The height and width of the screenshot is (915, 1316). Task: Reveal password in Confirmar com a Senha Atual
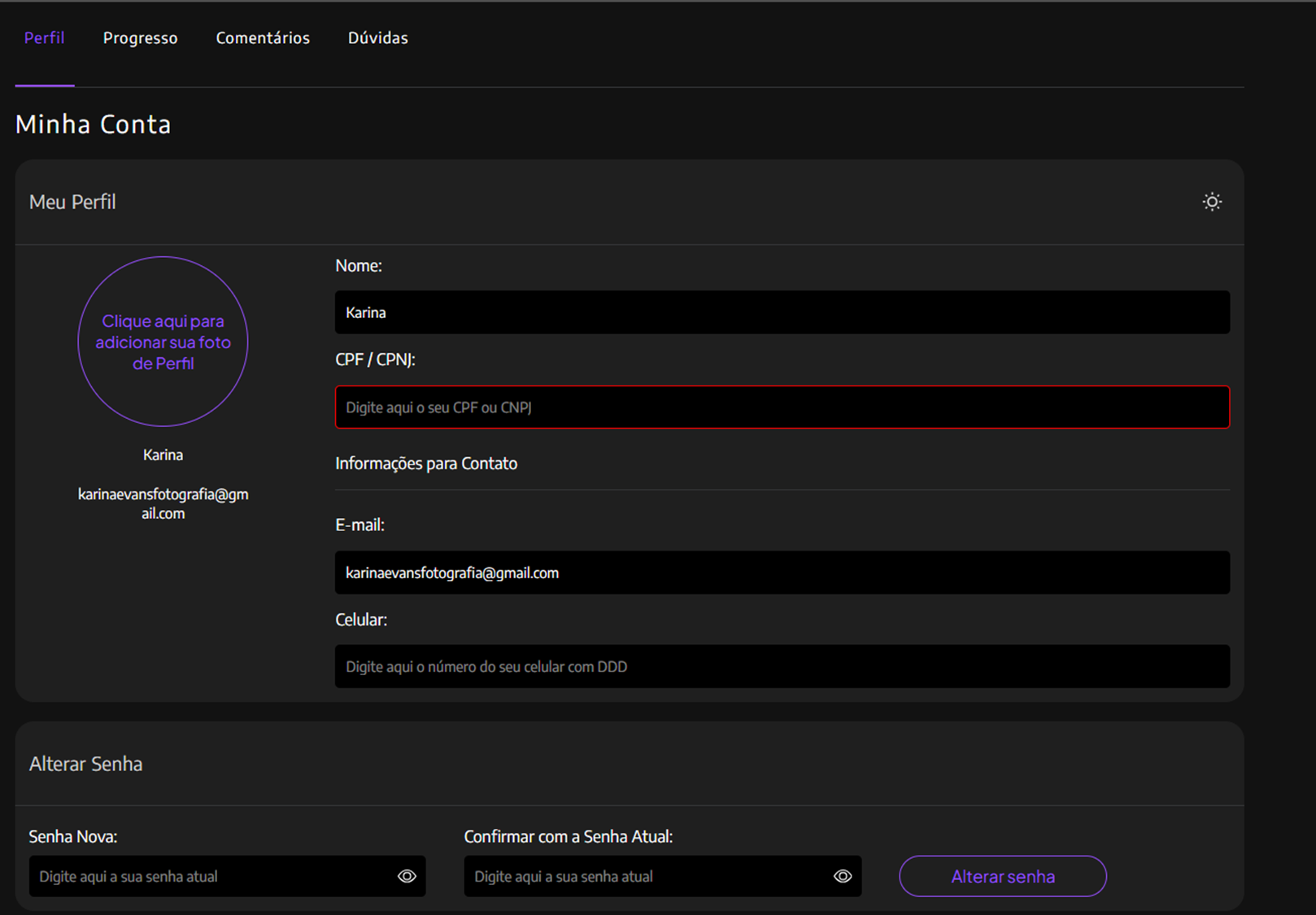[x=843, y=876]
